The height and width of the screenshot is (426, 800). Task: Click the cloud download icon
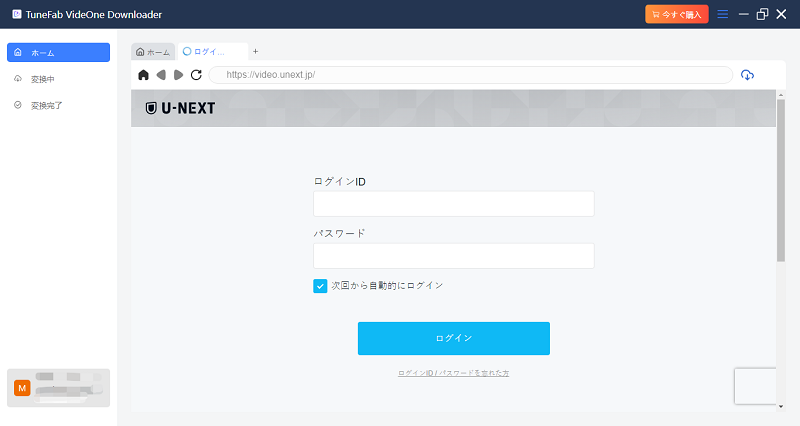pyautogui.click(x=747, y=75)
